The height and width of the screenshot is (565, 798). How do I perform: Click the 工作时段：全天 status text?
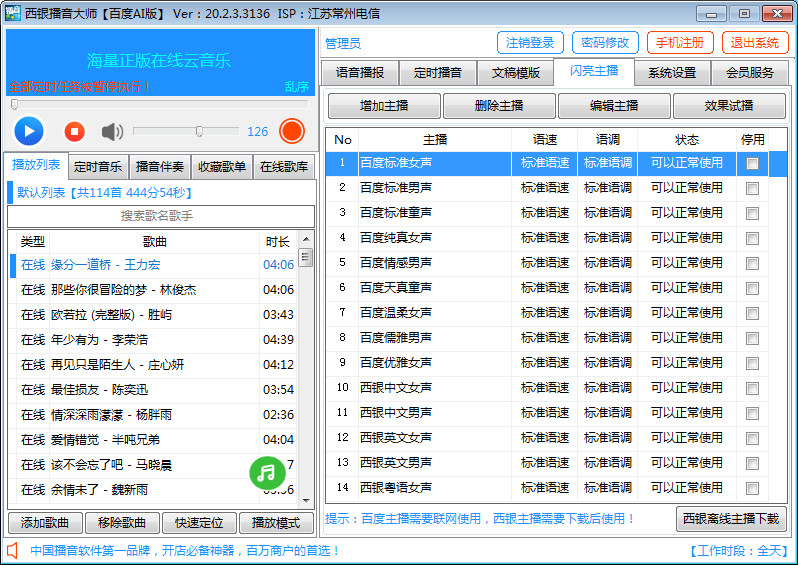click(x=739, y=551)
